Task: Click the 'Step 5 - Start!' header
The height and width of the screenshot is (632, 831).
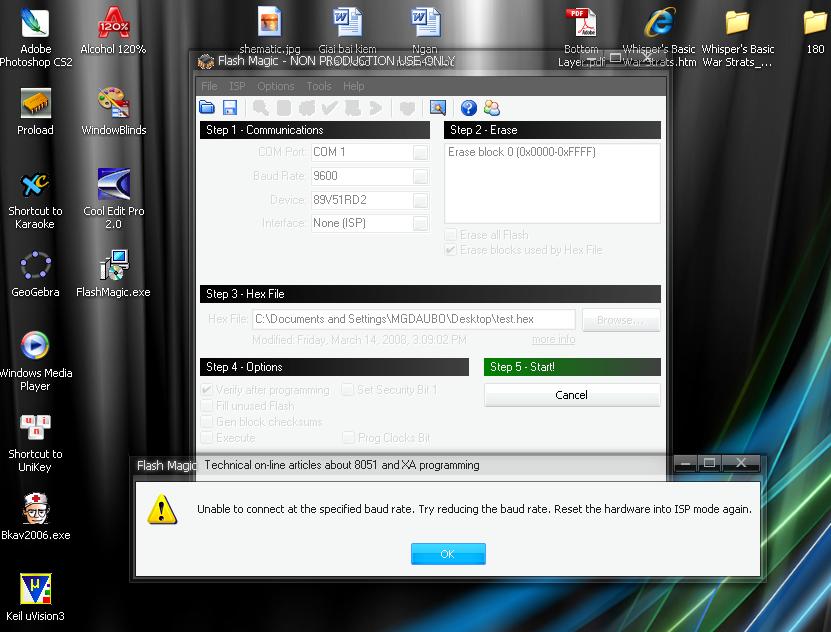Action: click(x=572, y=367)
